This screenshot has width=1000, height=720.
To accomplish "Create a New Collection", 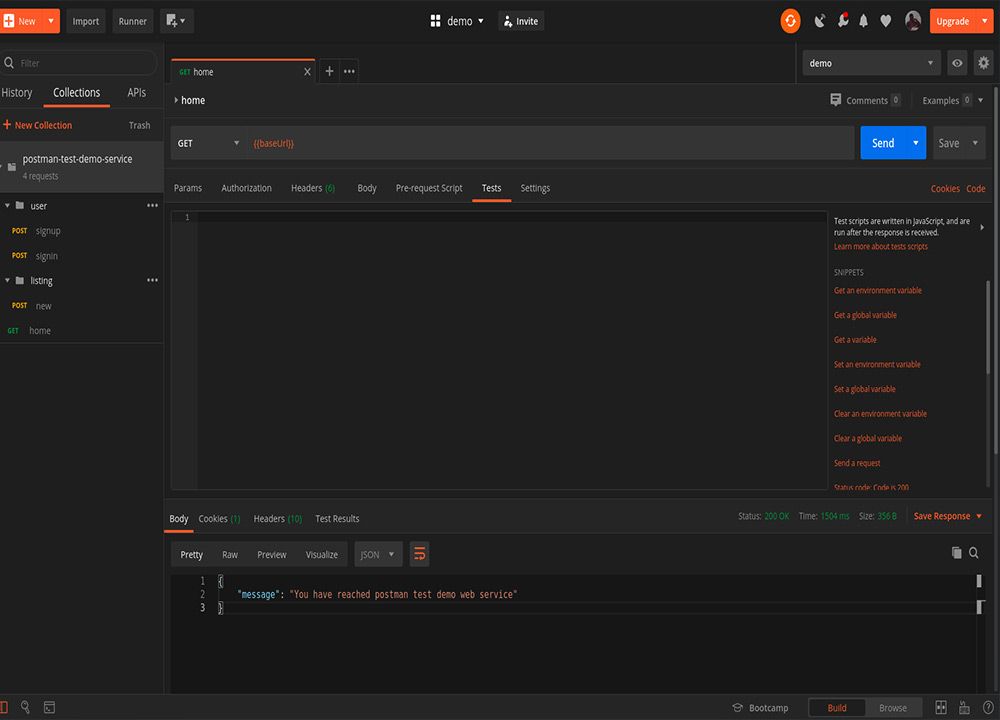I will (38, 125).
